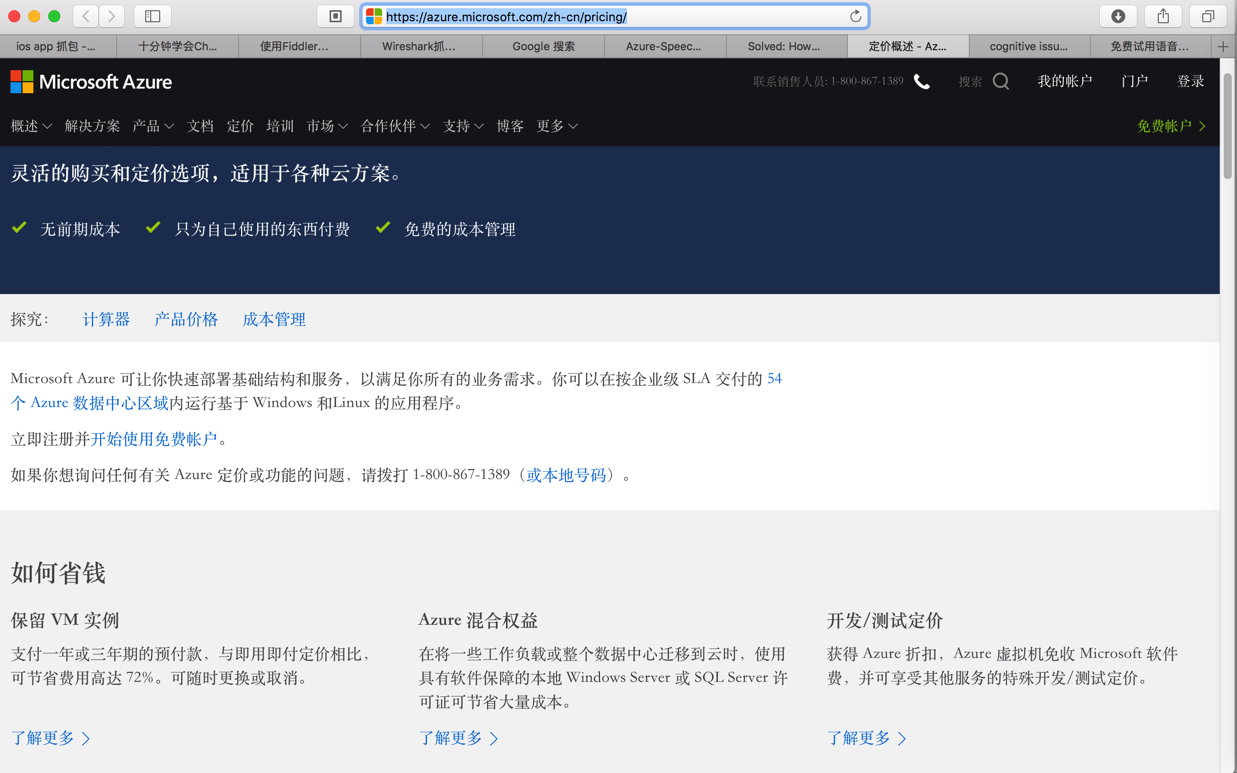Screen dimensions: 1237x773
Task: Switch to the 'Google 搜索' tab
Action: [543, 46]
